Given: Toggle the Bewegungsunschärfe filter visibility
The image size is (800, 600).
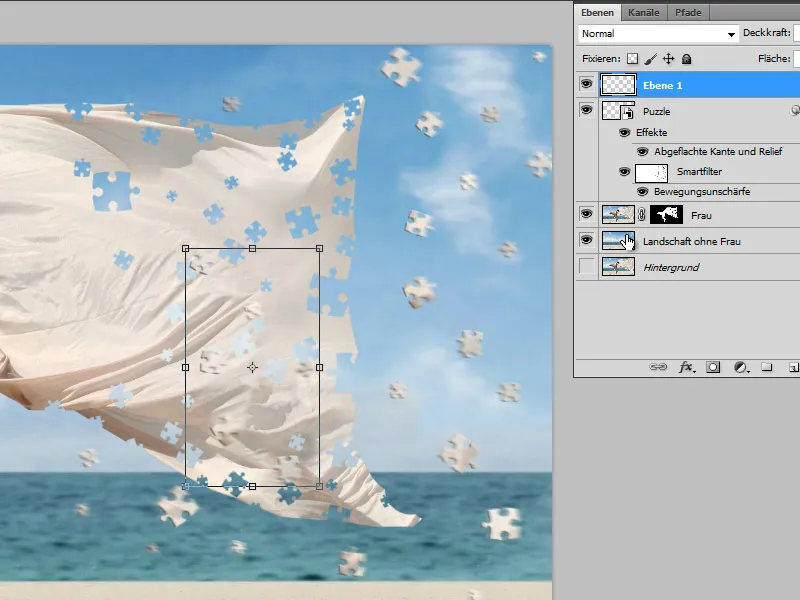Looking at the screenshot, I should coord(642,192).
